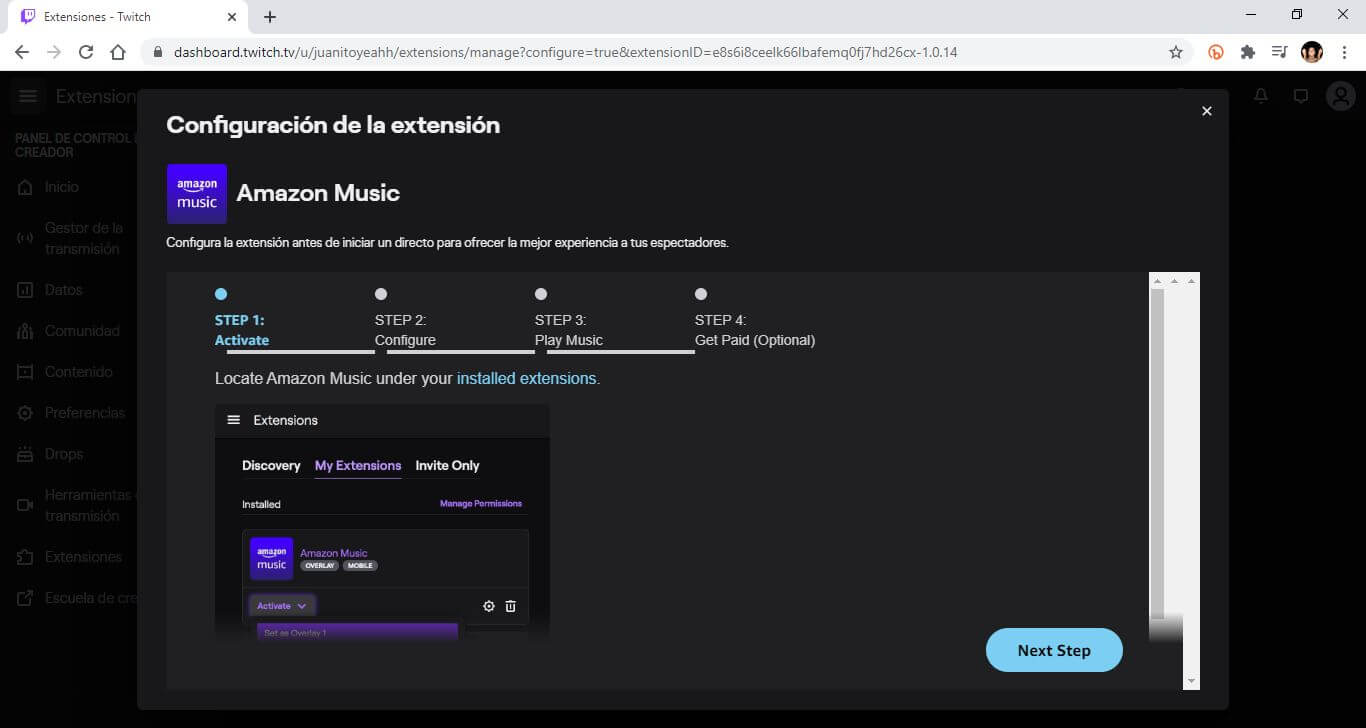
Task: Click the Amazon Music extension logo
Action: (x=197, y=194)
